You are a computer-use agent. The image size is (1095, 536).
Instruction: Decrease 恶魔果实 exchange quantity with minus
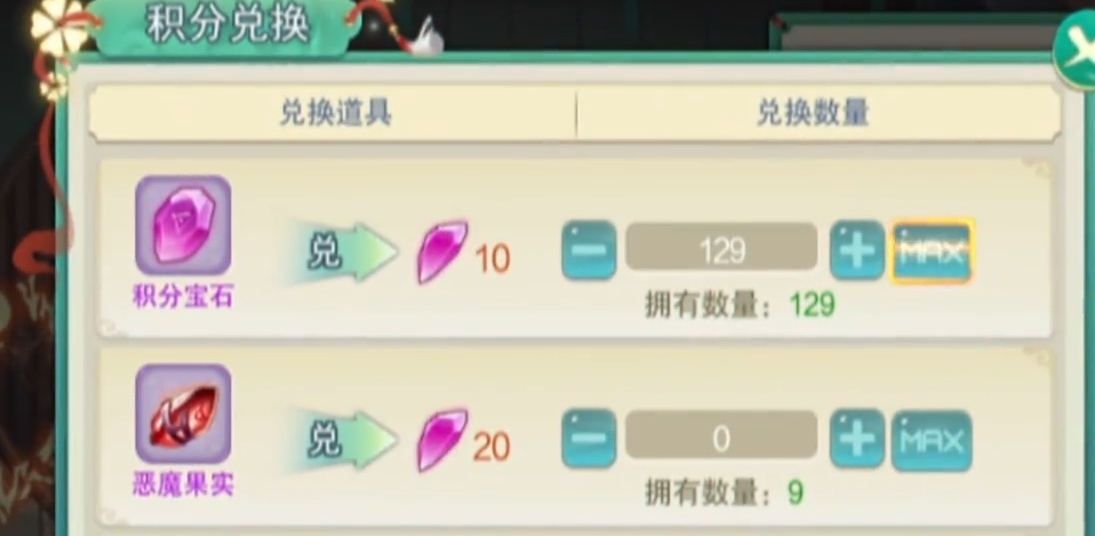point(589,438)
